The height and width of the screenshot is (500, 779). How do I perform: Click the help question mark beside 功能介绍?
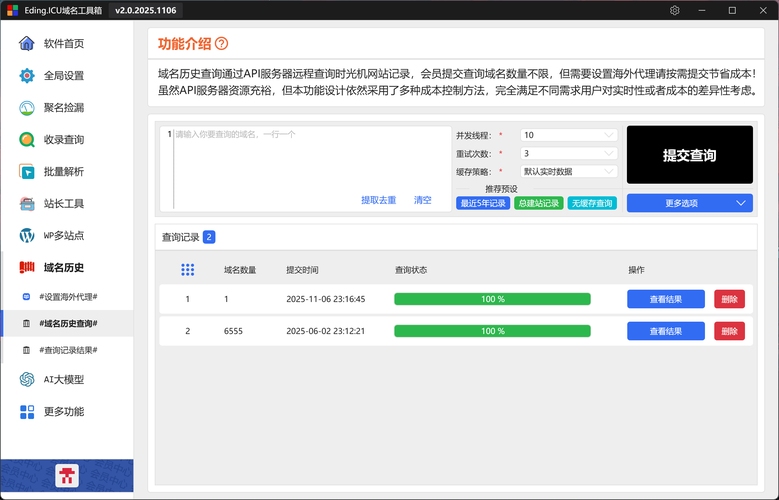tap(222, 44)
